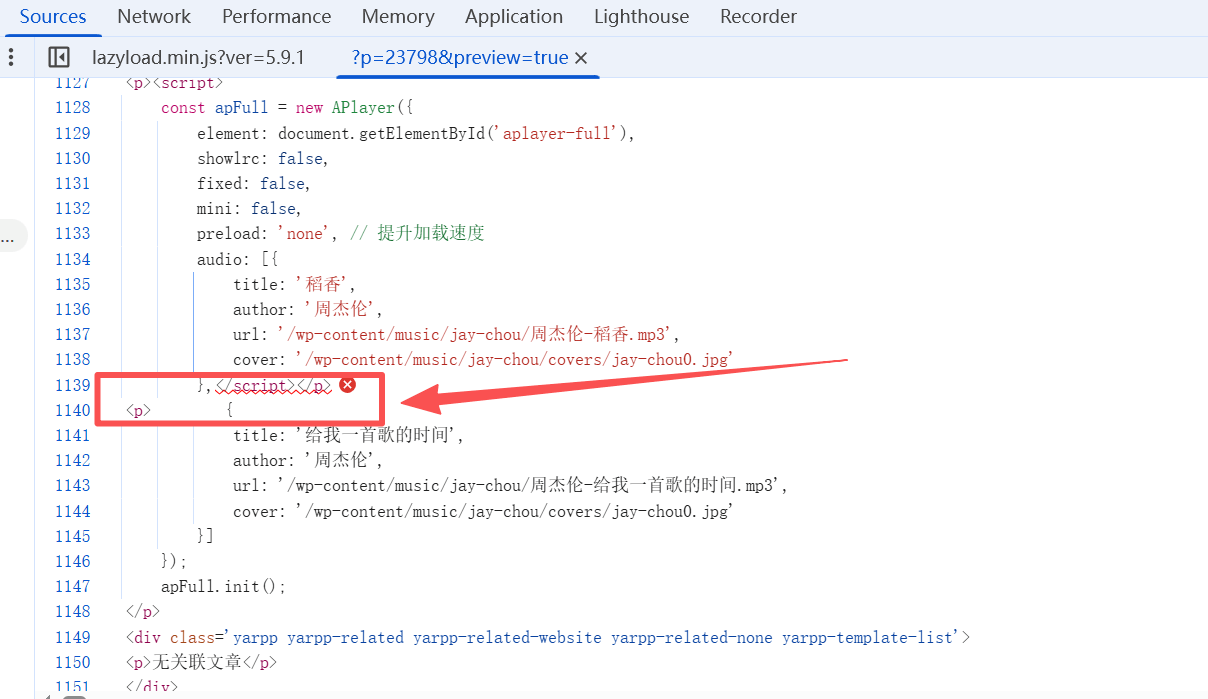Image resolution: width=1208 pixels, height=699 pixels.
Task: Set breakpoint on line number 1129
Action: tap(72, 133)
